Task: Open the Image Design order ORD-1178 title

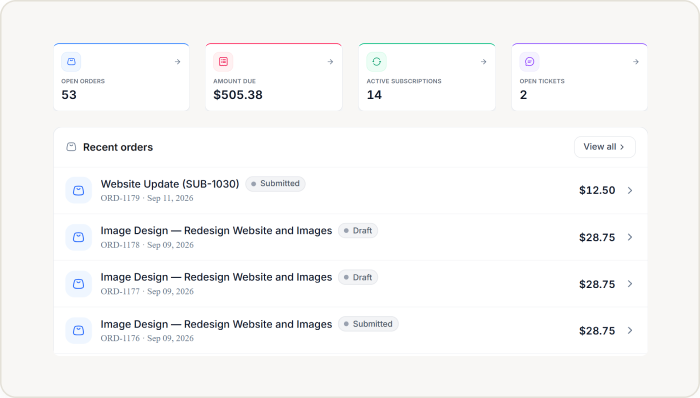Action: (x=216, y=231)
